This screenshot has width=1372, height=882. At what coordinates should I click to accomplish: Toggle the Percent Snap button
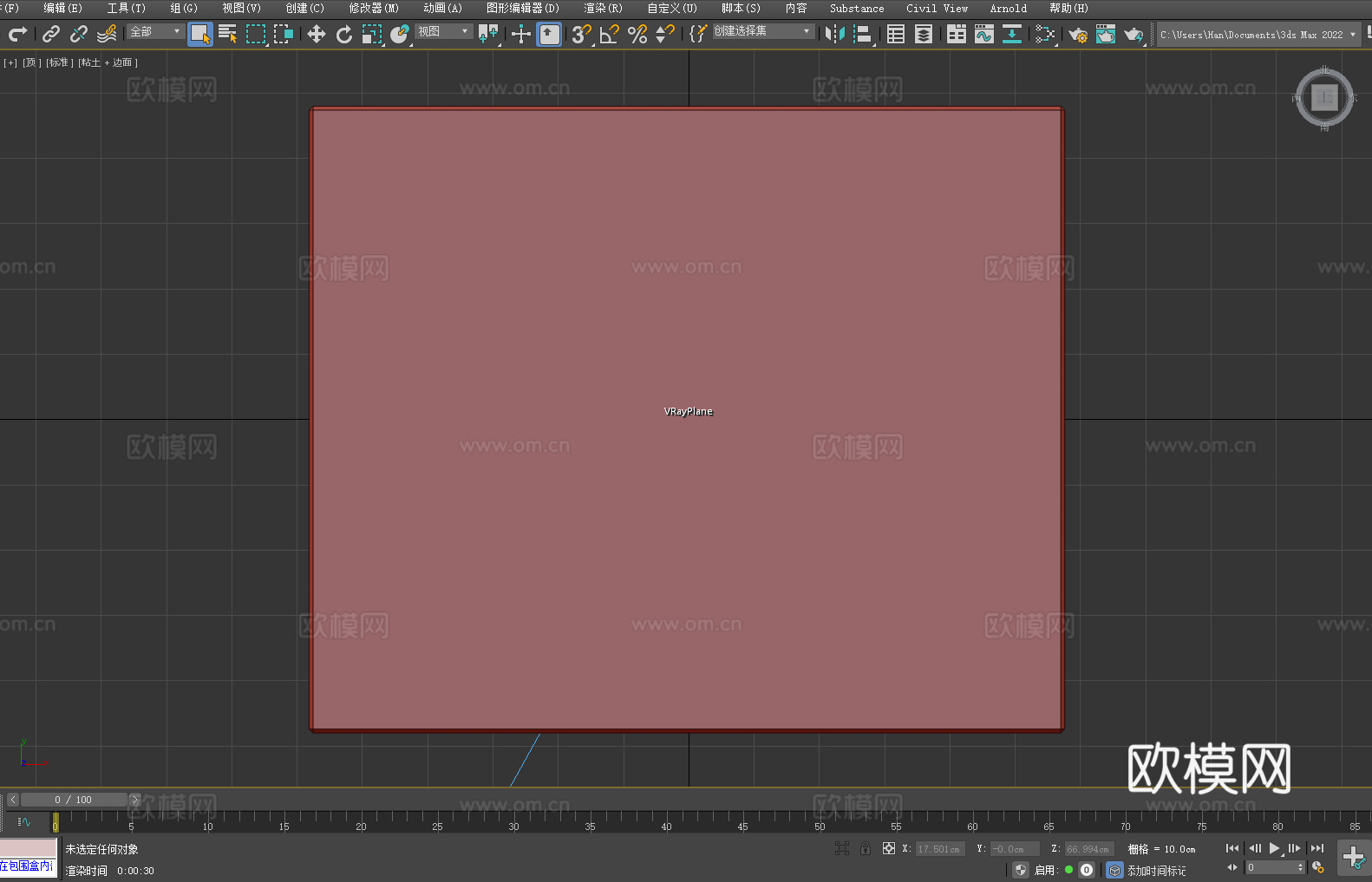[637, 34]
